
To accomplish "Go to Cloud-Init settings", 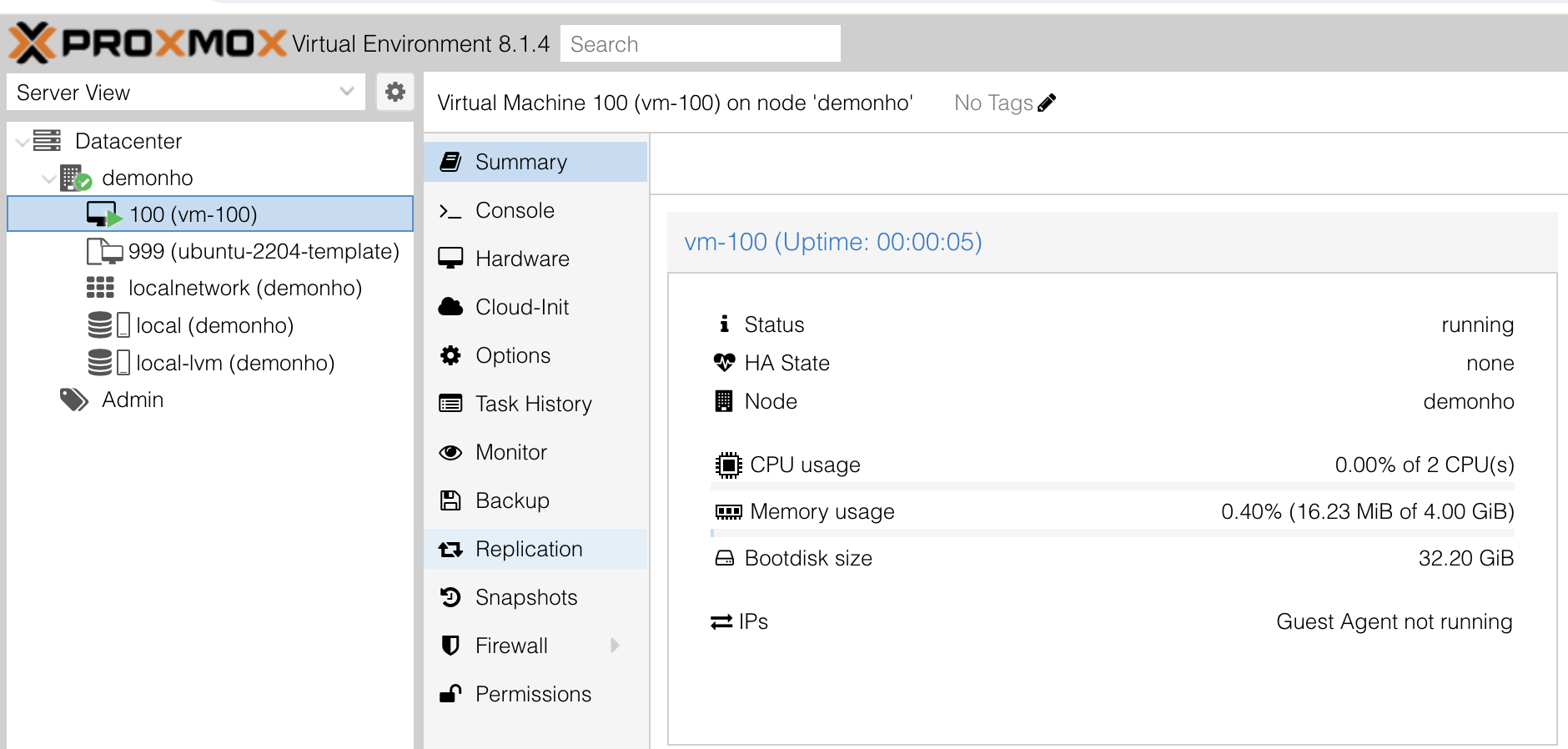I will coord(522,307).
